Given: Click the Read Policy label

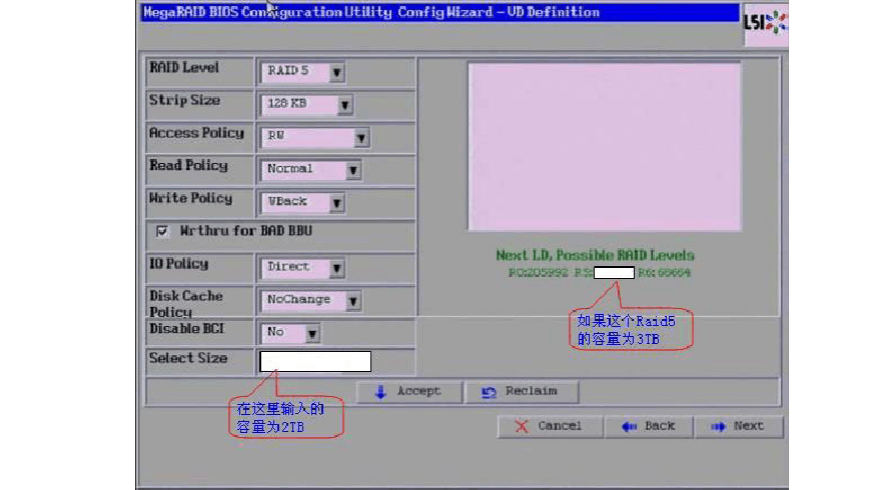Looking at the screenshot, I should [189, 166].
